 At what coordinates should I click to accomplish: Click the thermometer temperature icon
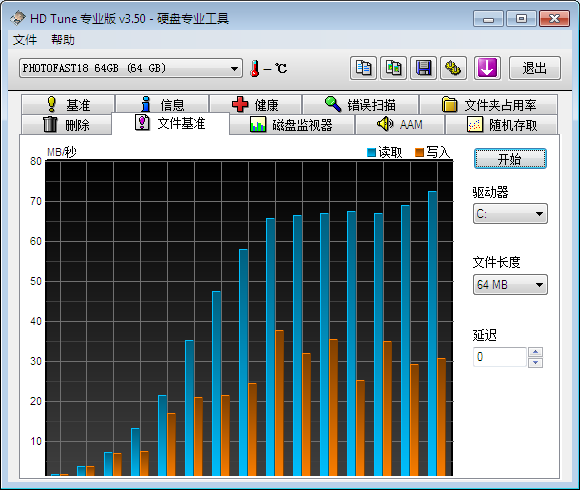254,68
